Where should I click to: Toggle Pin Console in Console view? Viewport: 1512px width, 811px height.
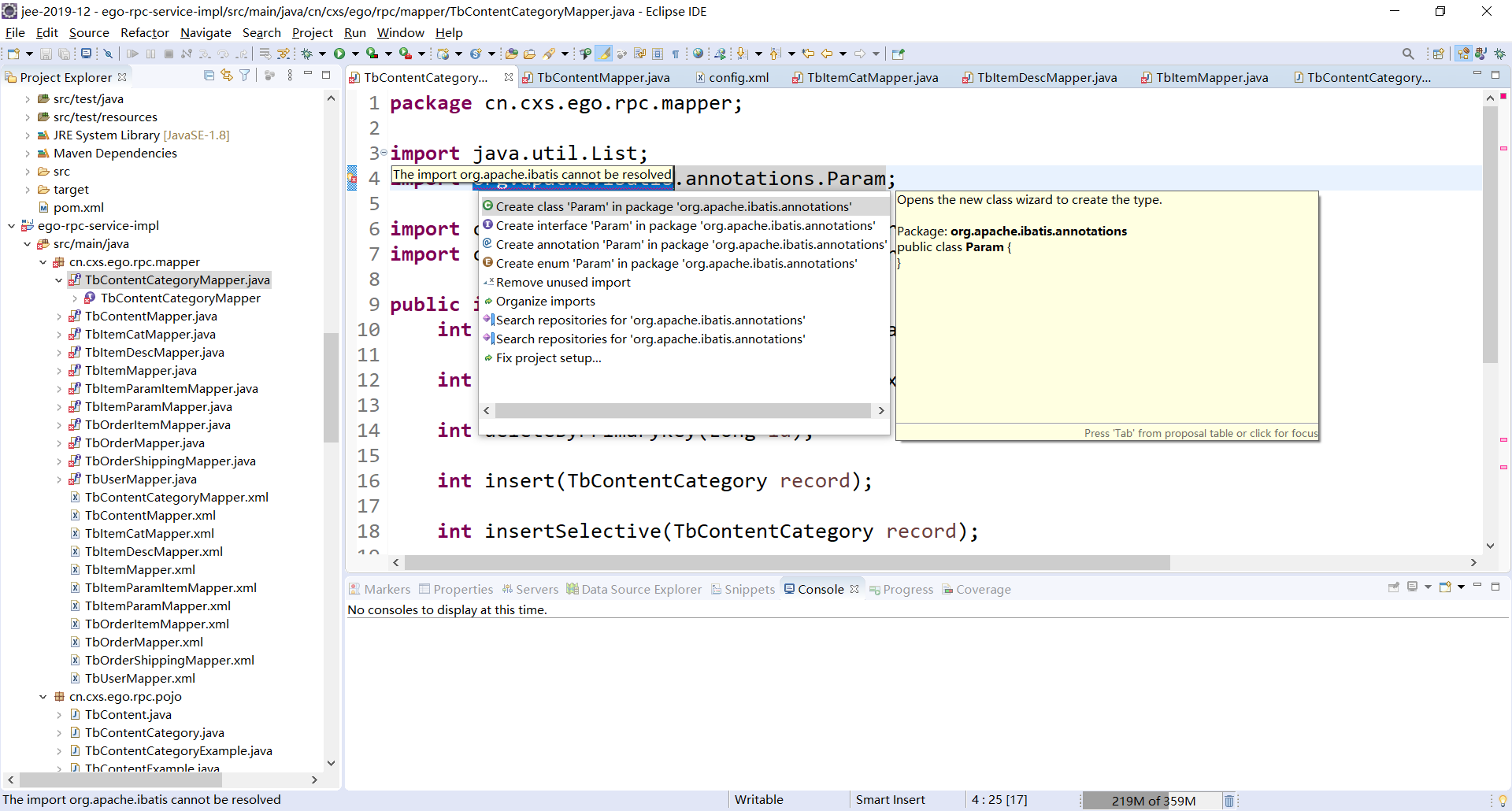tap(1394, 587)
